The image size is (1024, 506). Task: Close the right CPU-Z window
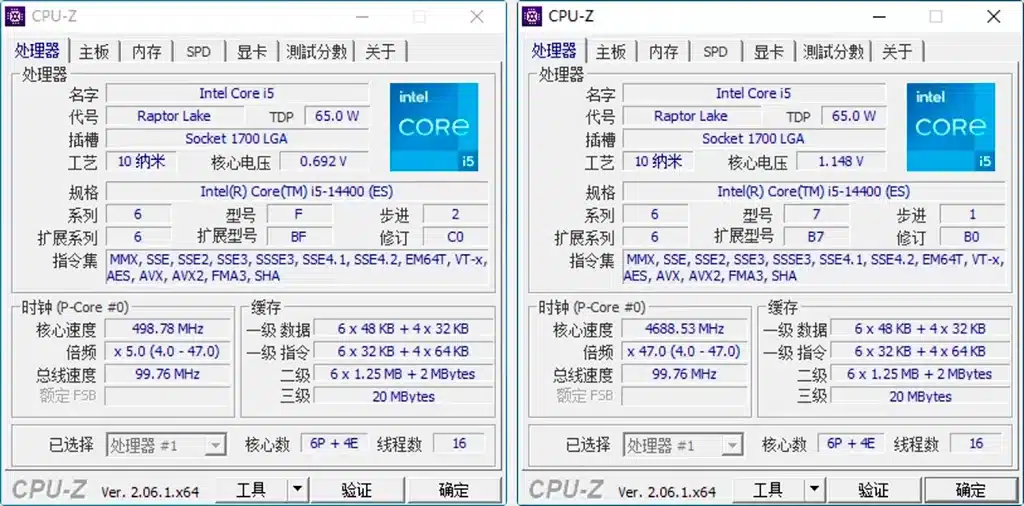(993, 17)
